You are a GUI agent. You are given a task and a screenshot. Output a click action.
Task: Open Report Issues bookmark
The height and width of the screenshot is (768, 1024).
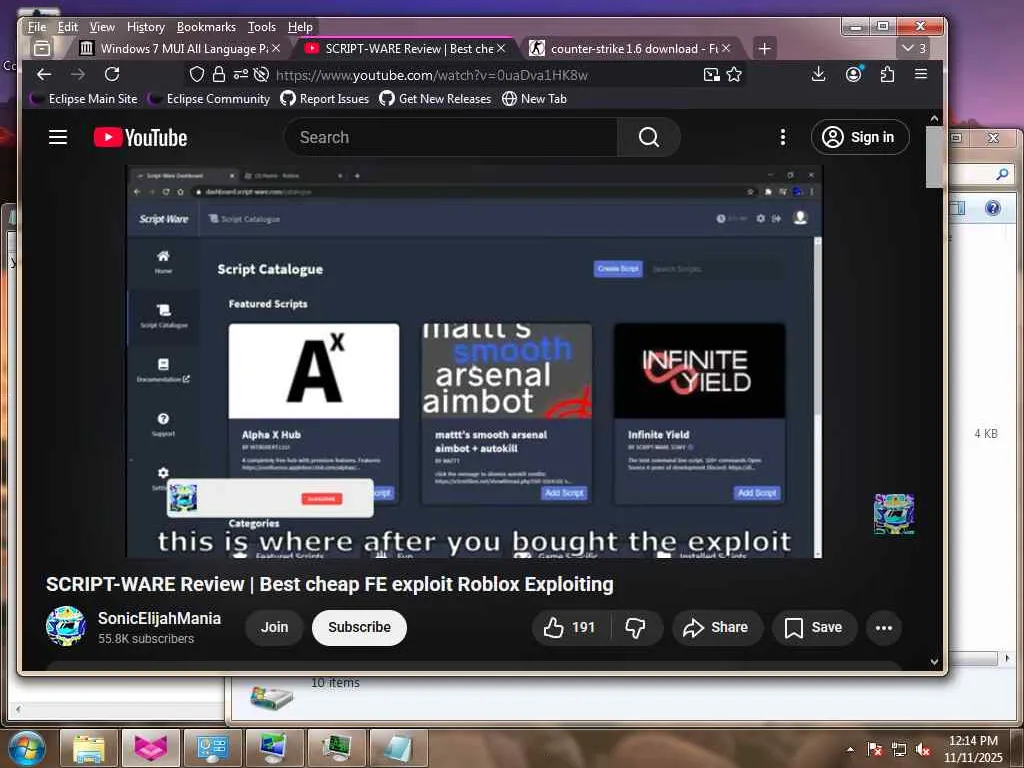coord(325,99)
